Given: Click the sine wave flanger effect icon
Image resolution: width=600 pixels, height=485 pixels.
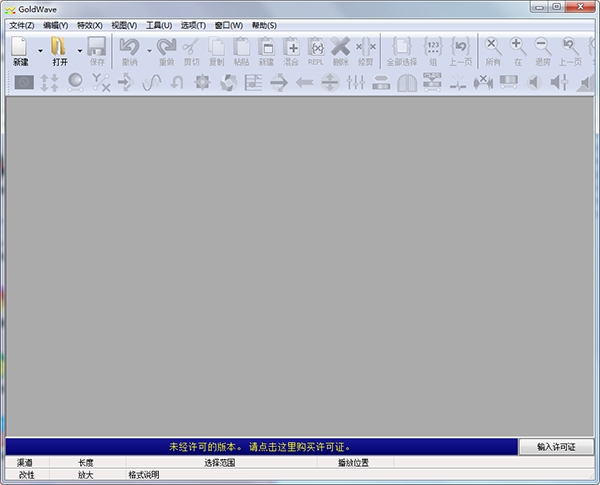Looking at the screenshot, I should (152, 82).
